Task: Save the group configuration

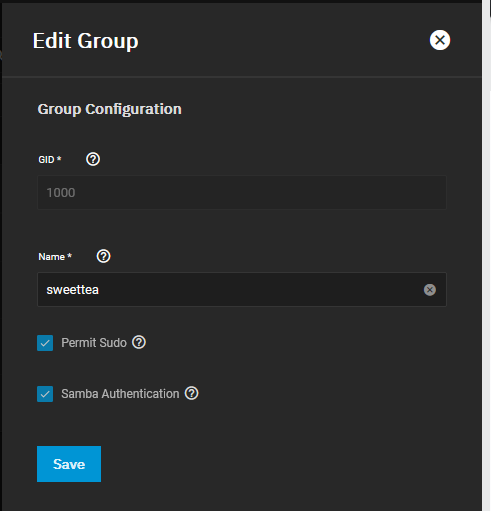Action: click(69, 464)
